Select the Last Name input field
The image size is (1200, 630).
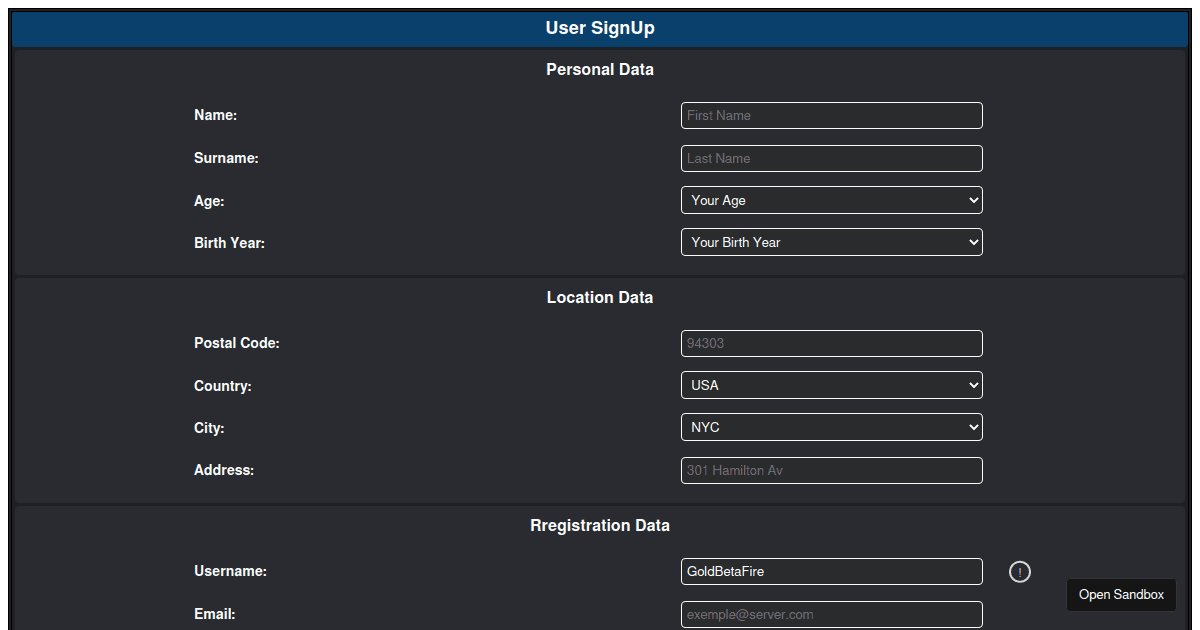832,158
